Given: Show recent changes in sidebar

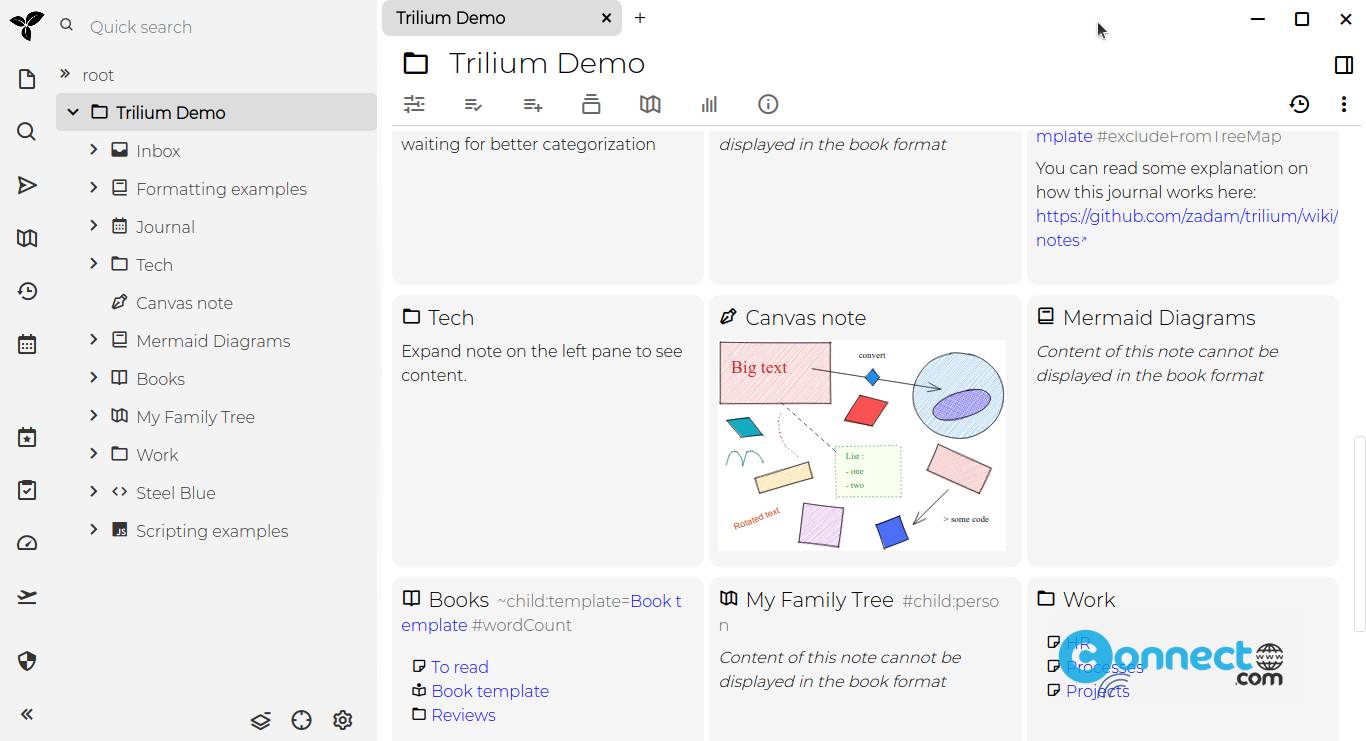Looking at the screenshot, I should (x=27, y=291).
